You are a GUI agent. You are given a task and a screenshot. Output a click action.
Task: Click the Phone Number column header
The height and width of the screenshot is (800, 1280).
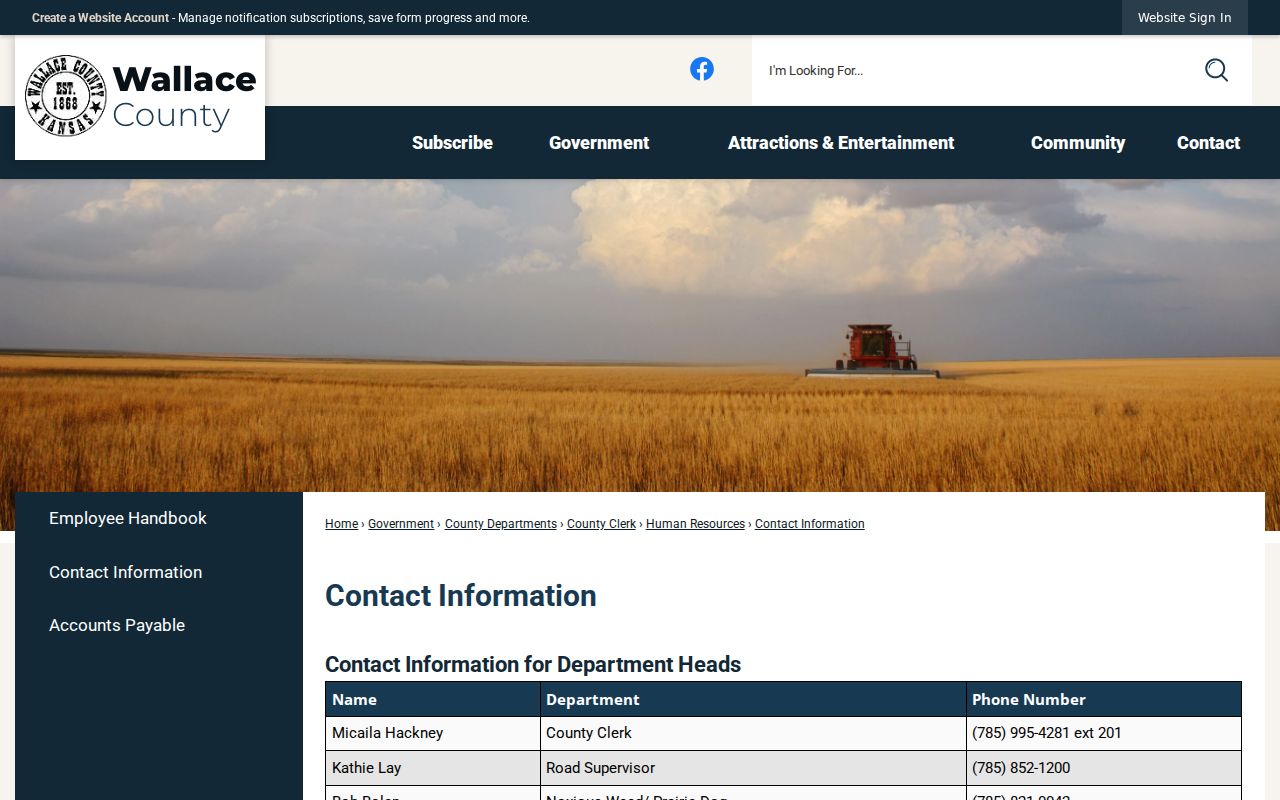tap(1104, 699)
